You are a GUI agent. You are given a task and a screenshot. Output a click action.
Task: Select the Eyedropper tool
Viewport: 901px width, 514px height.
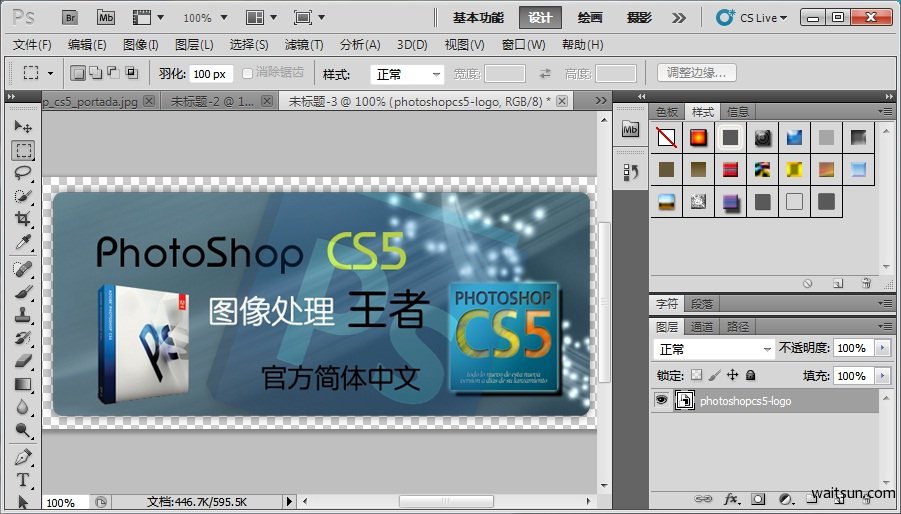point(23,242)
